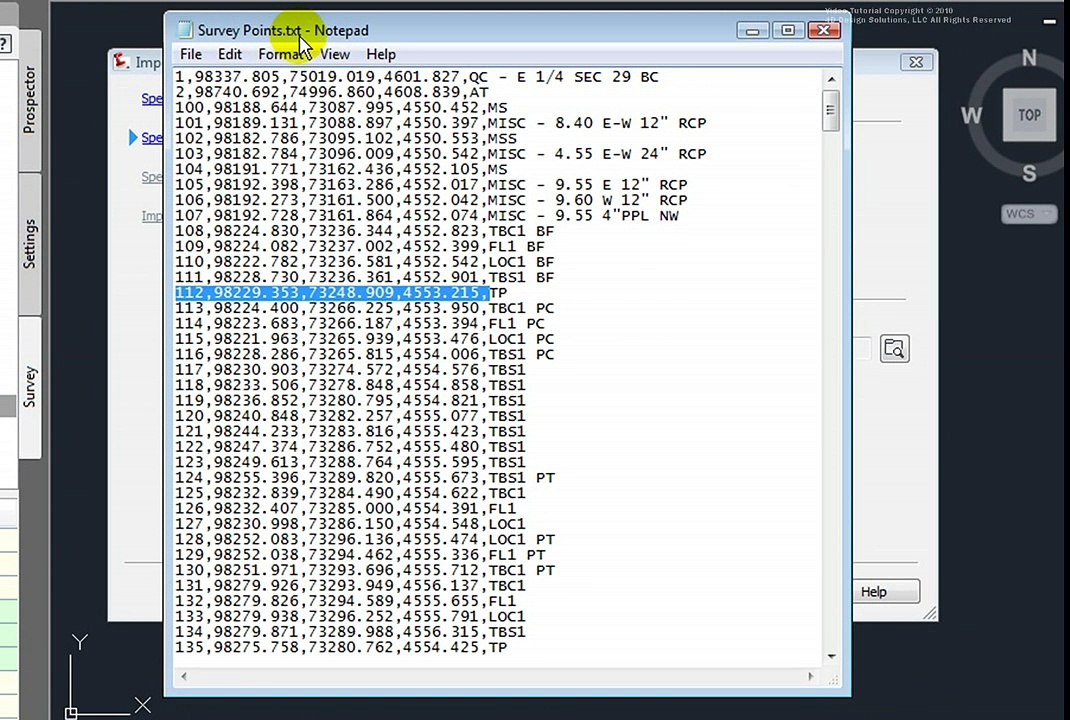Click the current 'Spe' step link with arrow
Viewport: 1070px width, 720px height.
[x=152, y=138]
